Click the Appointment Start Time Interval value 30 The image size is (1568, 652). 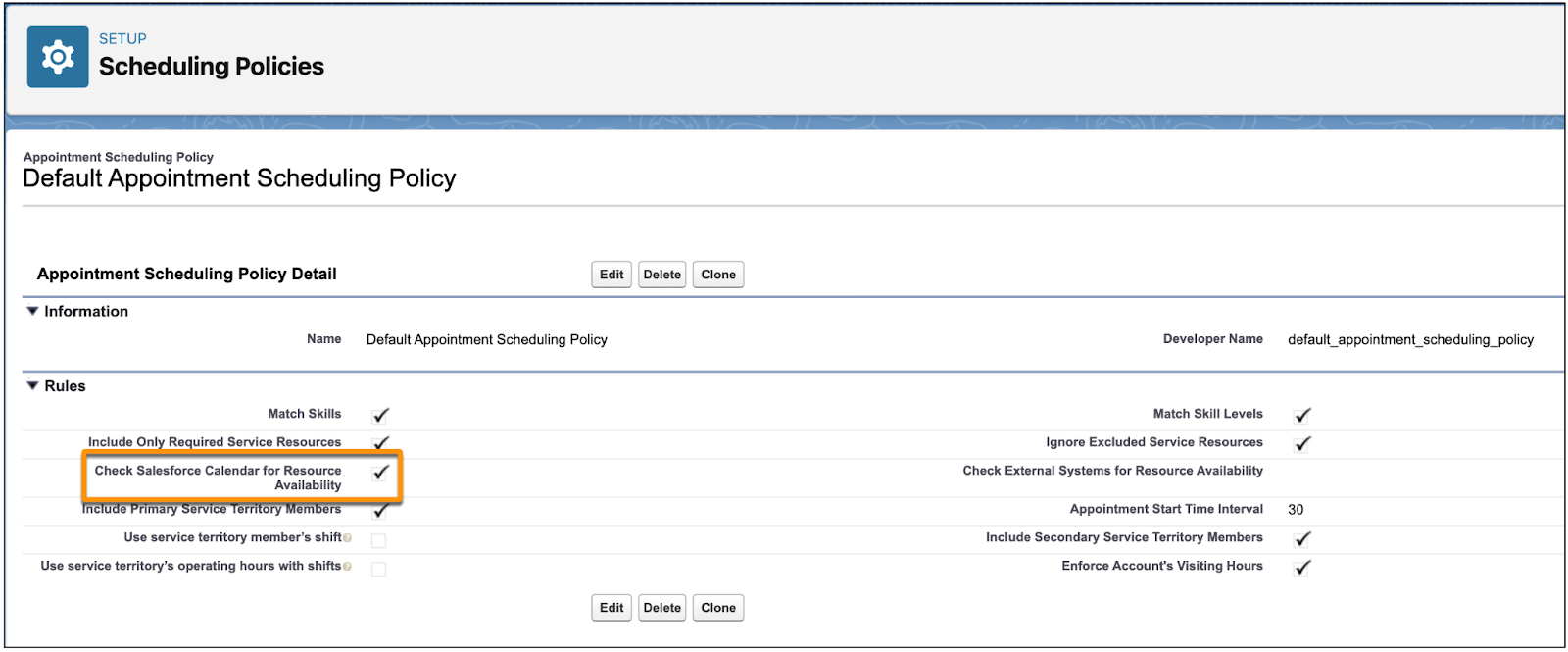pyautogui.click(x=1296, y=510)
